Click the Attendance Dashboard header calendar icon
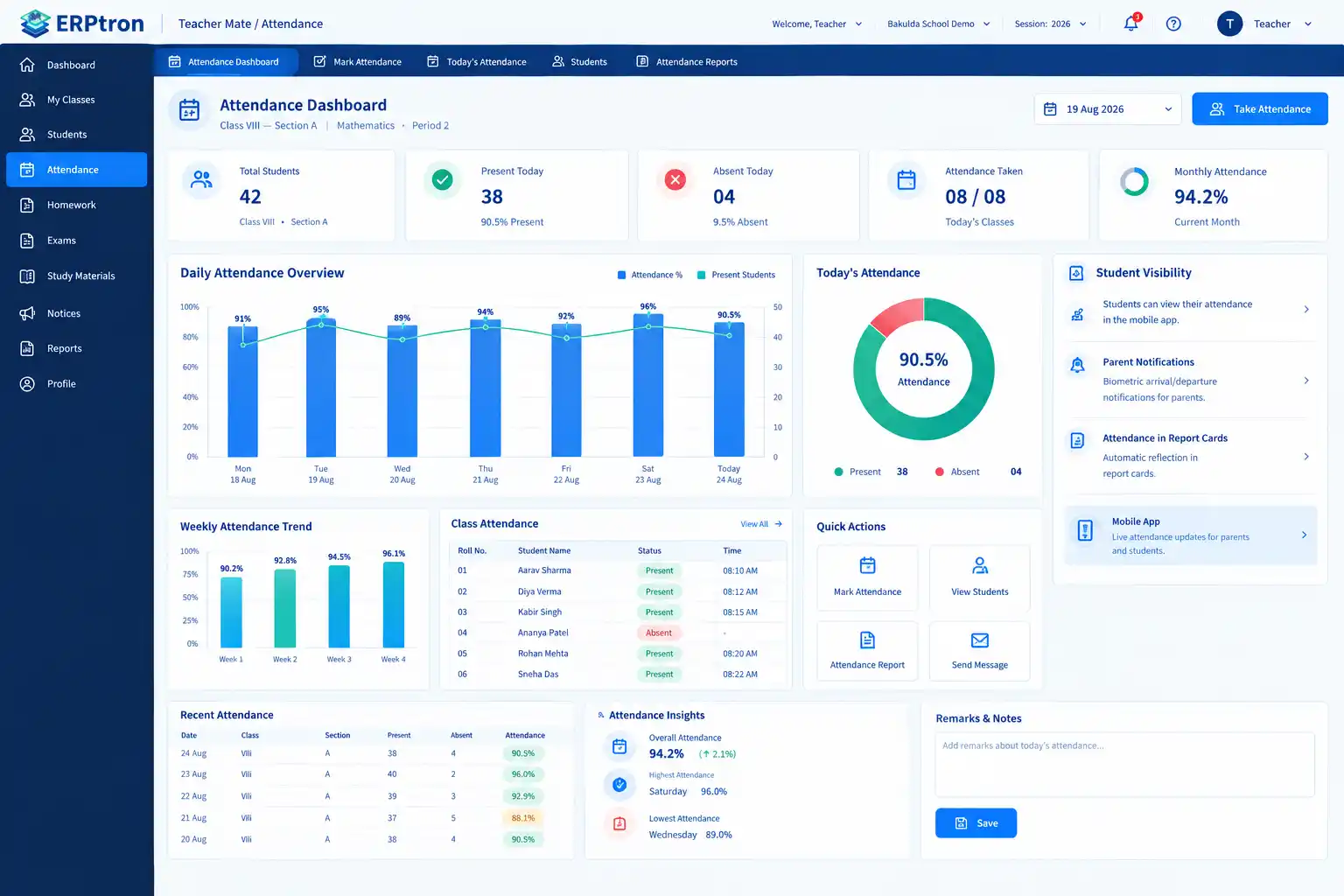Viewport: 1344px width, 896px height. [189, 110]
